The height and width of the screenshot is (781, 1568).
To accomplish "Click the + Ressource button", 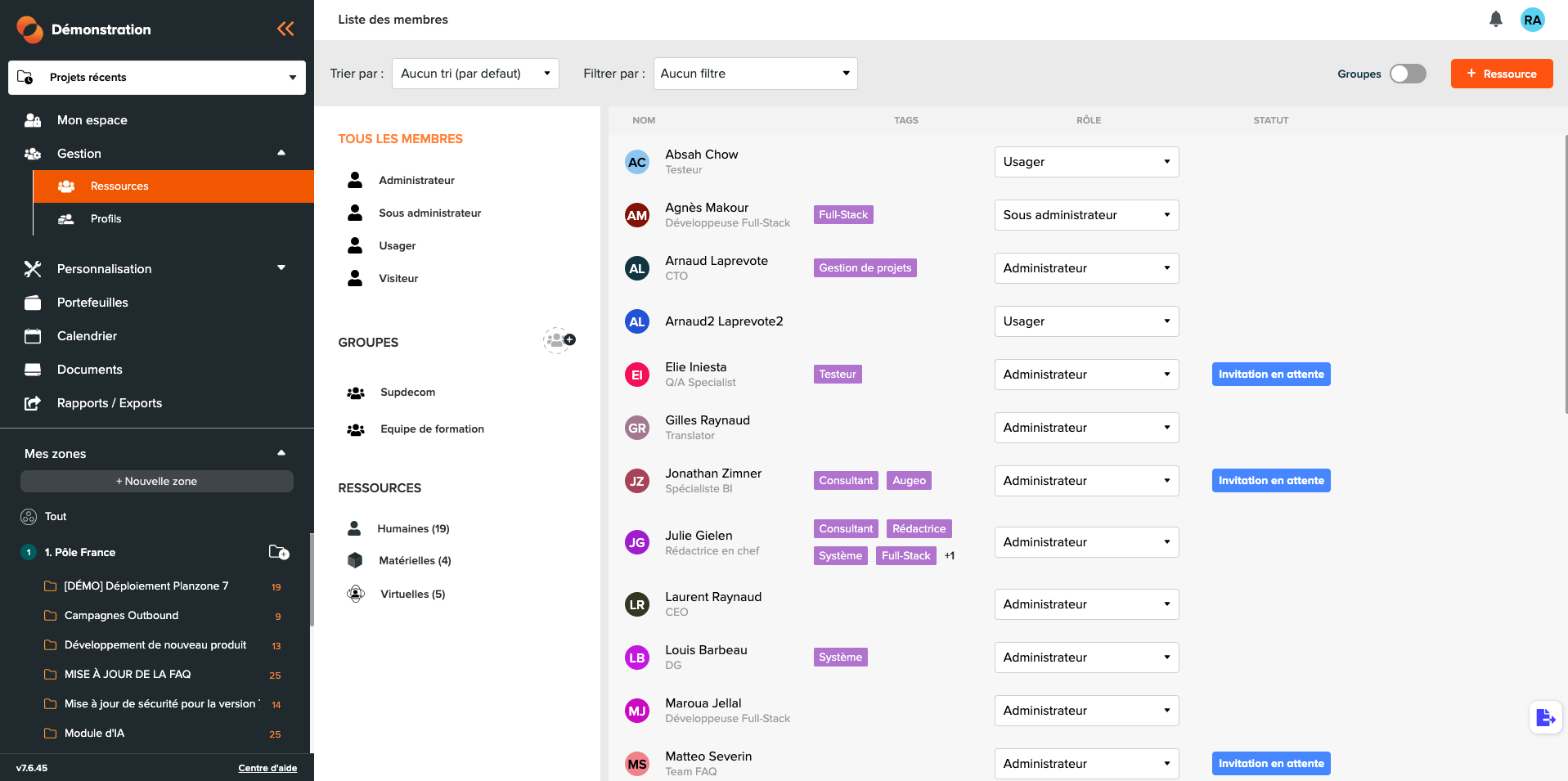I will [x=1501, y=74].
